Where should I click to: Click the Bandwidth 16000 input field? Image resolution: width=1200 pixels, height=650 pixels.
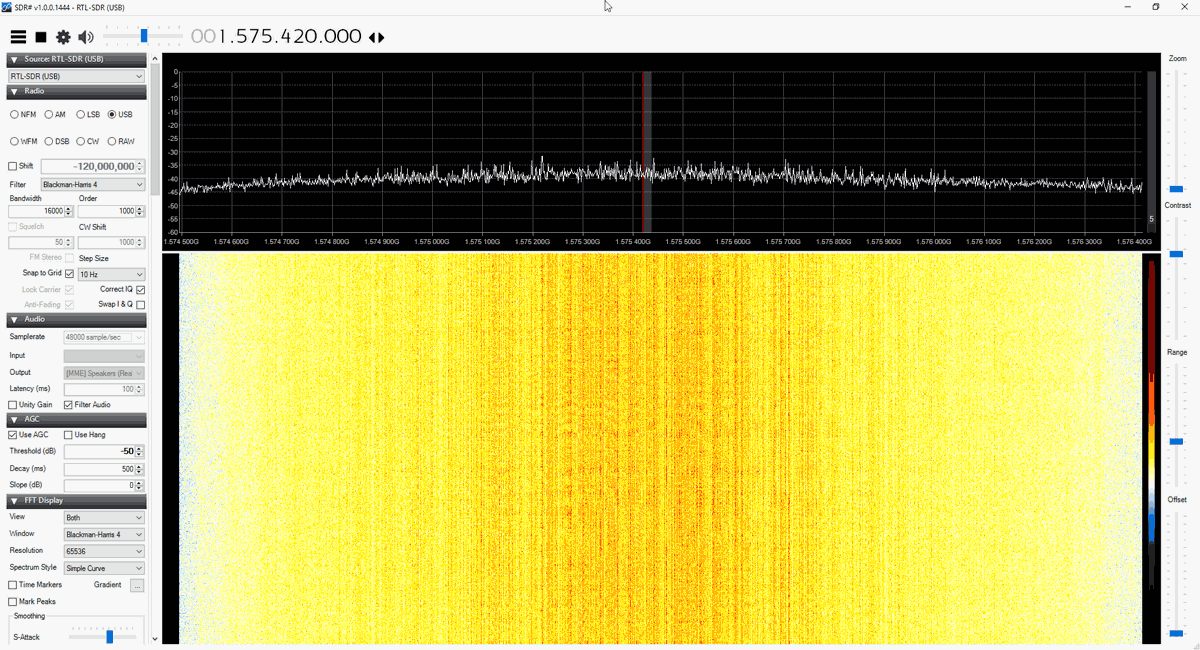point(41,211)
